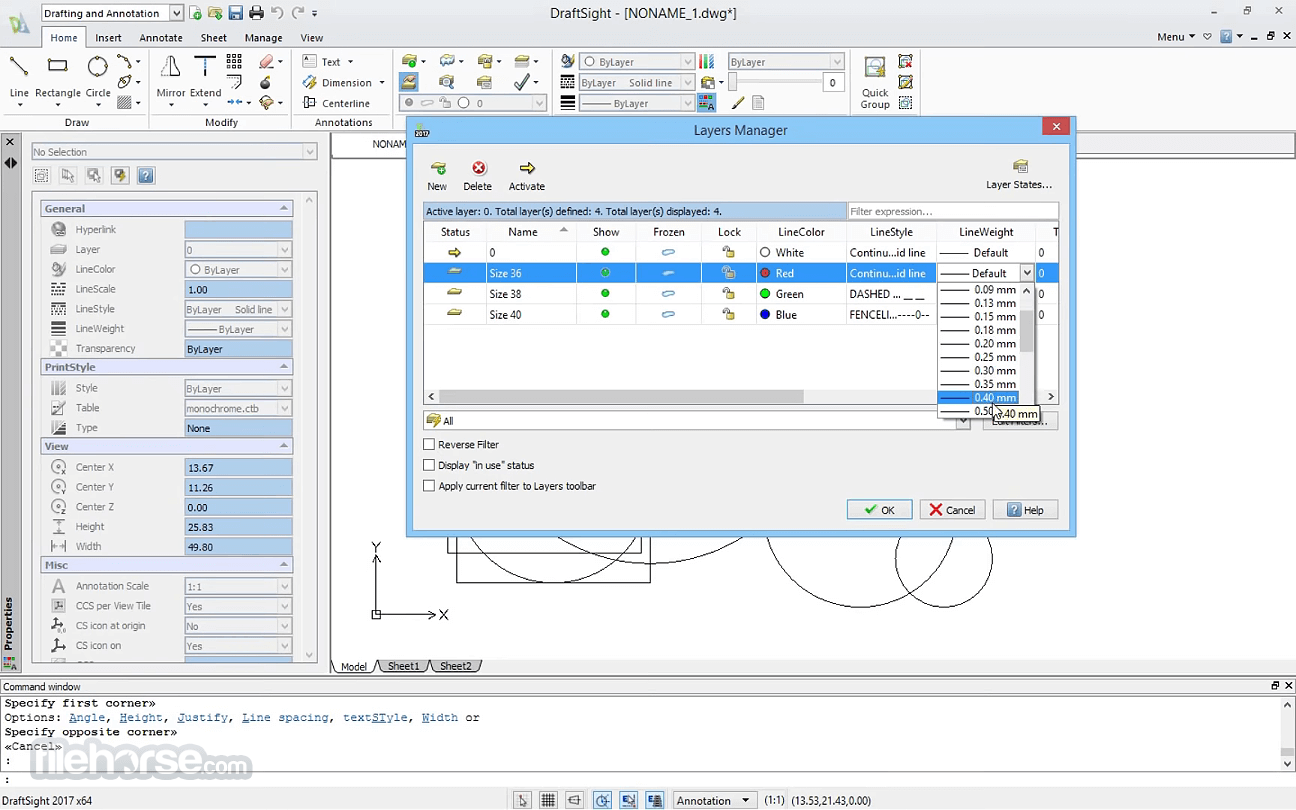Click Help button in Layers Manager
The width and height of the screenshot is (1296, 810).
(x=1025, y=510)
